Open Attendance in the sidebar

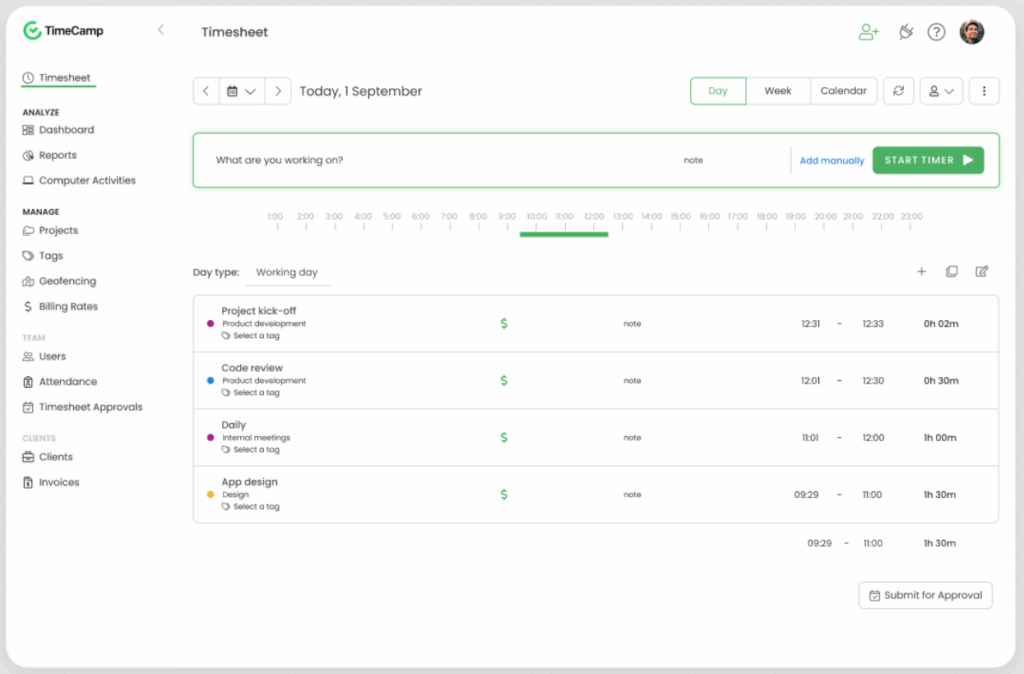tap(60, 382)
